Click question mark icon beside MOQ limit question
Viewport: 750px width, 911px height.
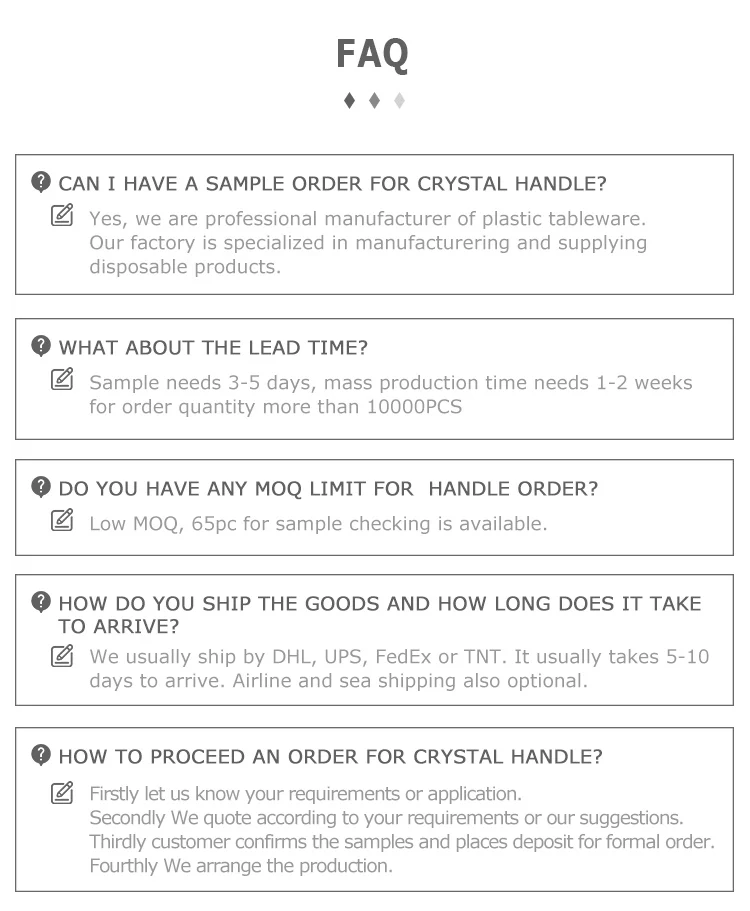pos(41,487)
